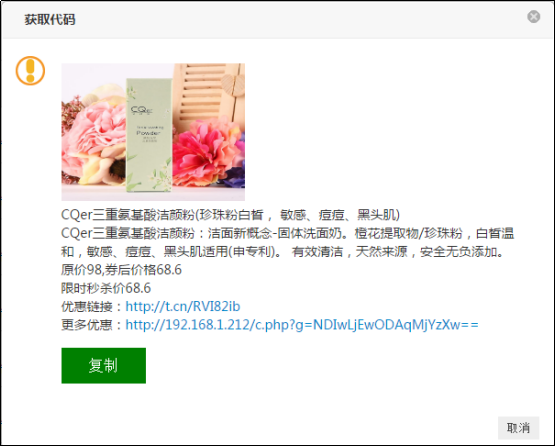This screenshot has height=447, width=556.
Task: Open the 192.168.1.212 c.php link
Action: tap(302, 325)
